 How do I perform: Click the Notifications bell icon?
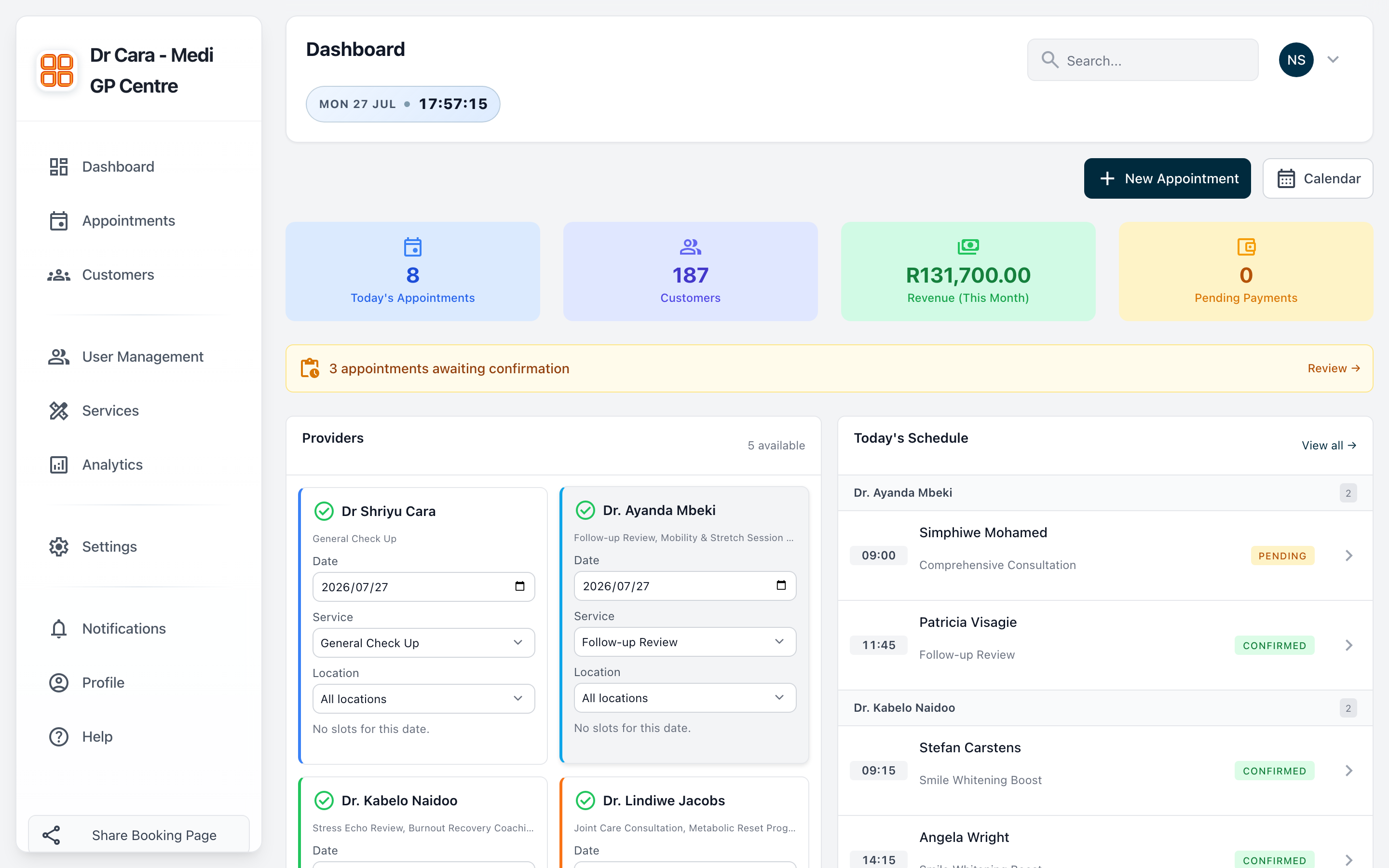(x=58, y=629)
